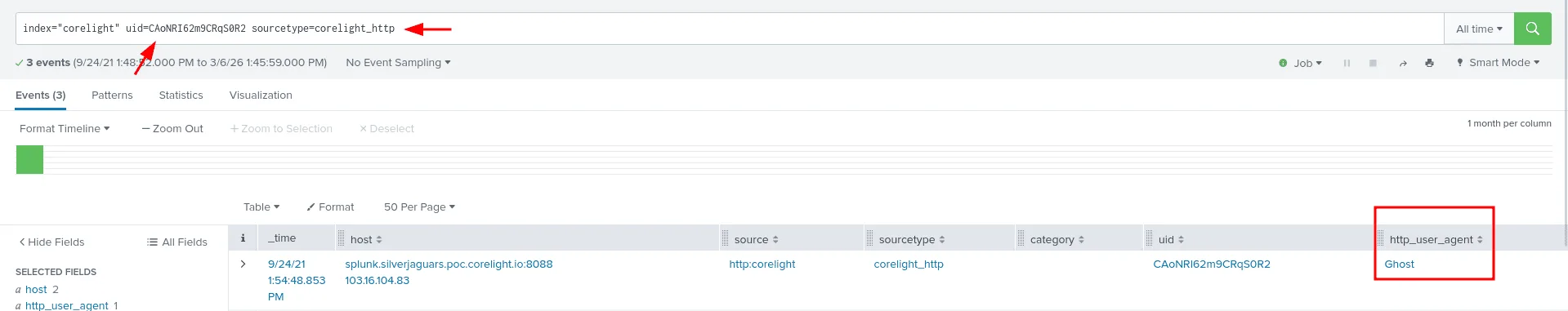The width and height of the screenshot is (1568, 311).
Task: Grab sourcetype column drag handle
Action: 869,239
